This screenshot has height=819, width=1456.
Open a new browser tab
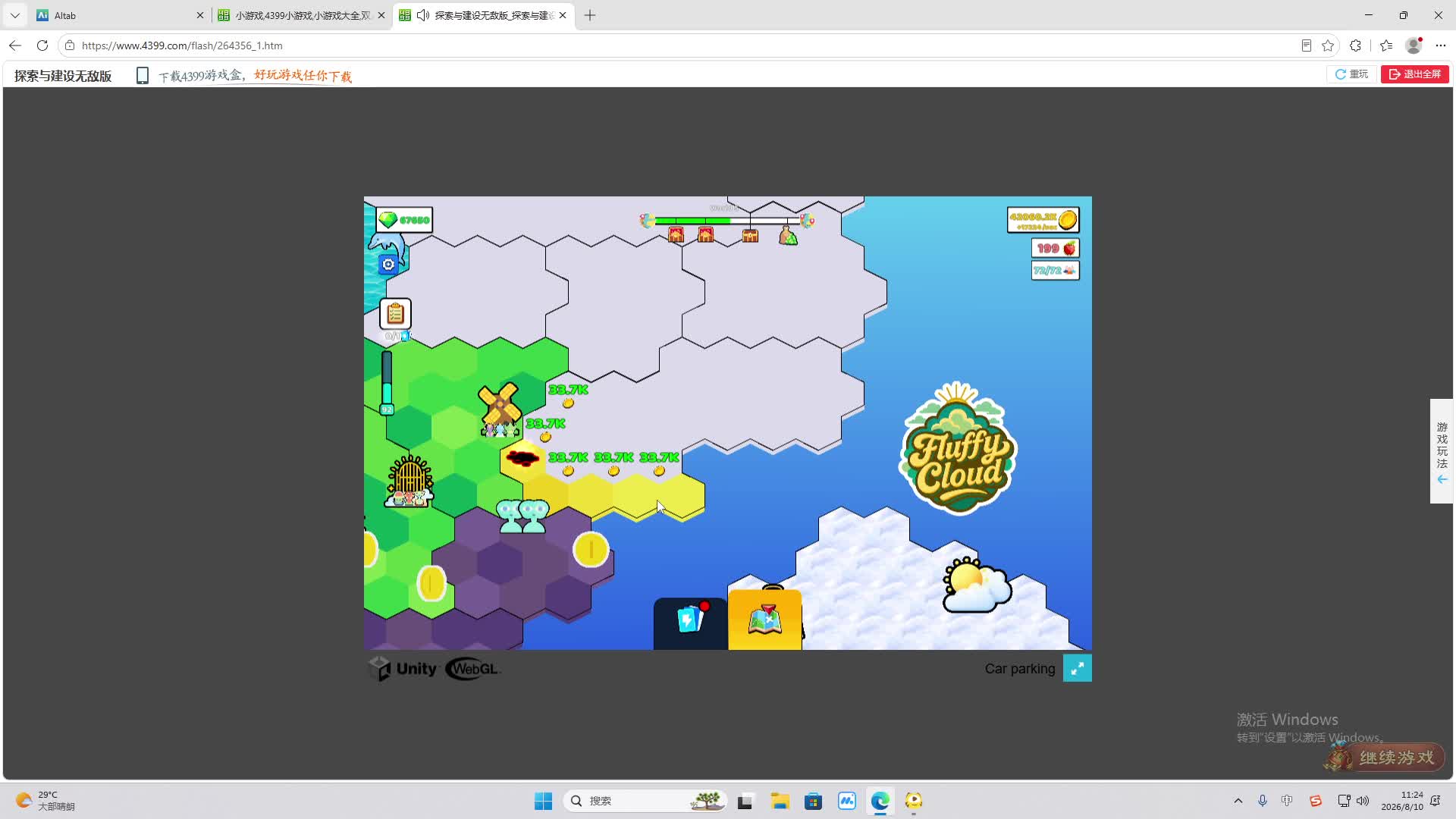pyautogui.click(x=590, y=15)
